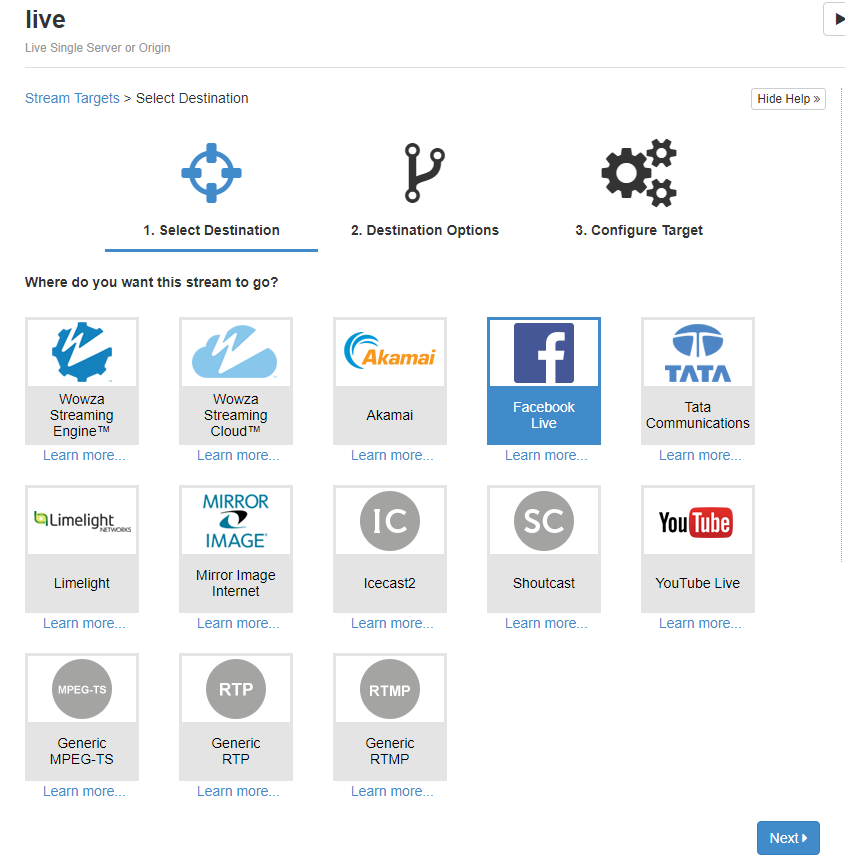Pick the Generic MPEG-TS icon

[82, 689]
